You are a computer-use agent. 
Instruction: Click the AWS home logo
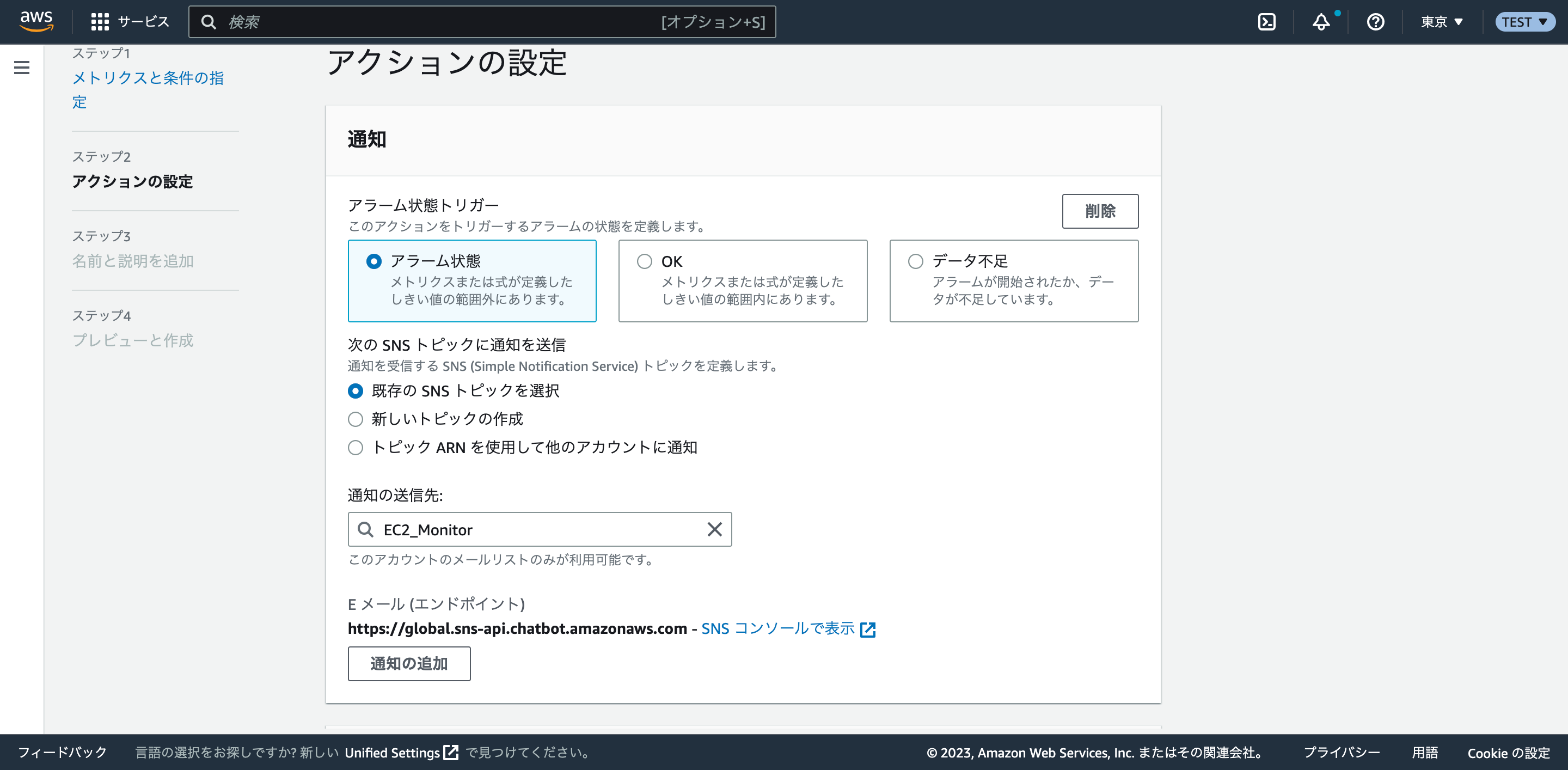(36, 21)
